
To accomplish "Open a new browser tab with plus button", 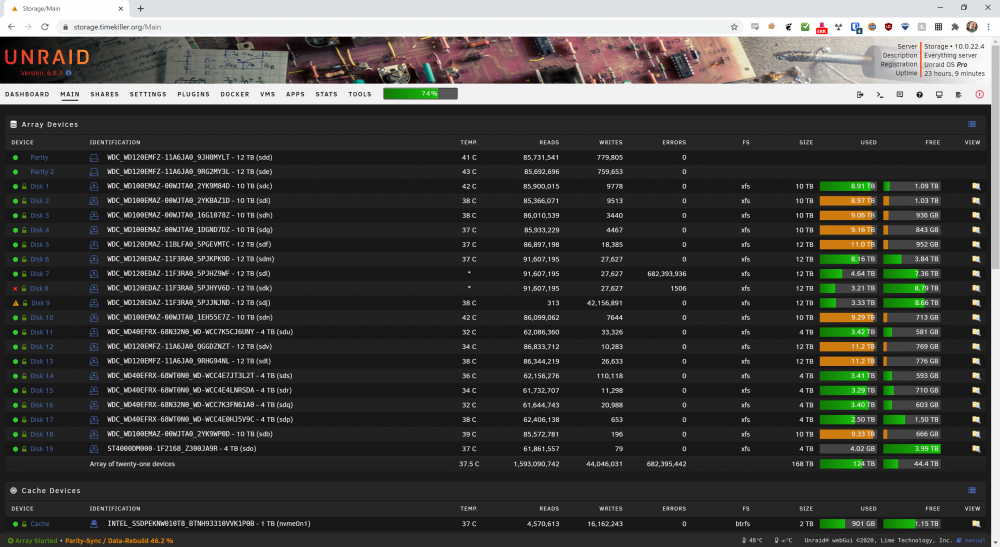I will coord(140,8).
